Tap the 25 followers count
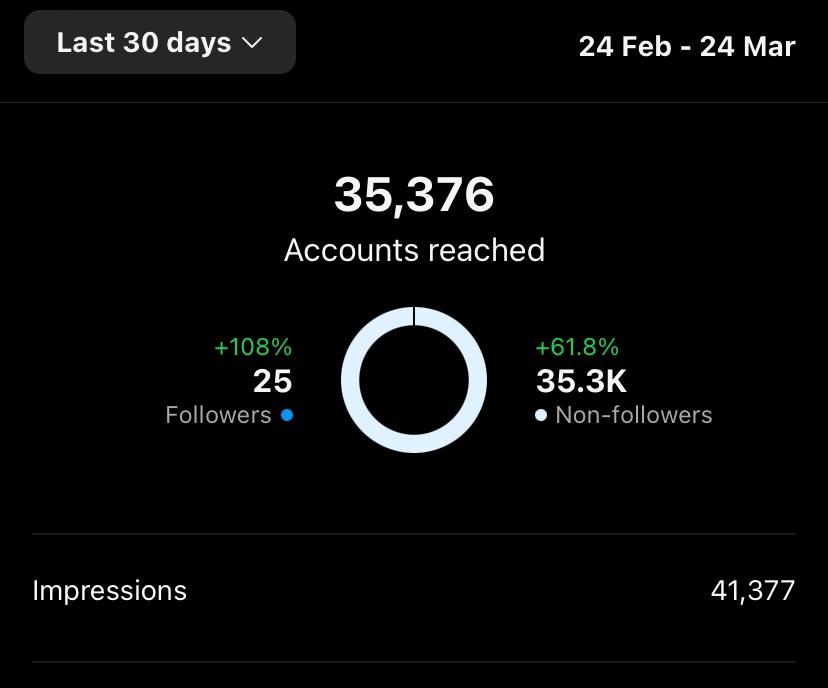The width and height of the screenshot is (828, 688). point(272,381)
